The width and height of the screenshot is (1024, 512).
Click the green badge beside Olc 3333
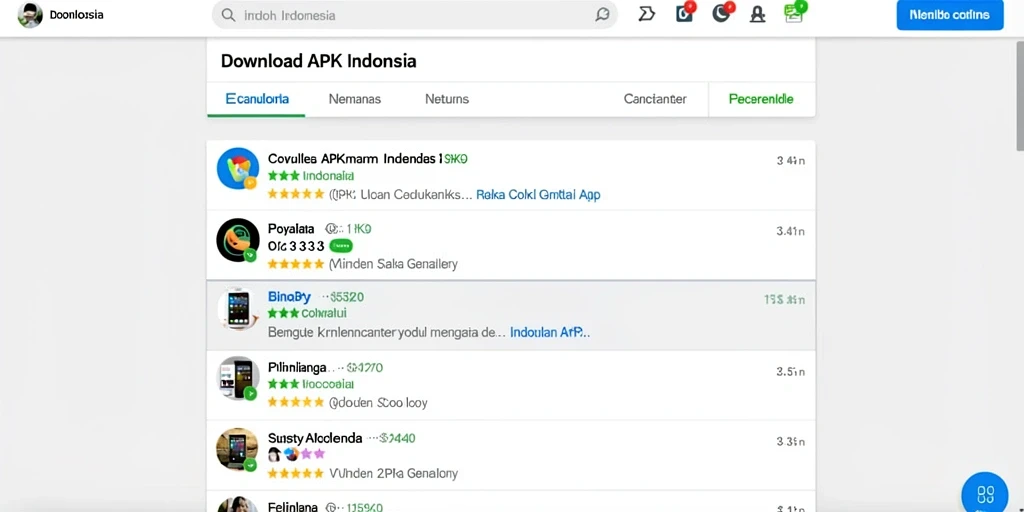tap(341, 246)
